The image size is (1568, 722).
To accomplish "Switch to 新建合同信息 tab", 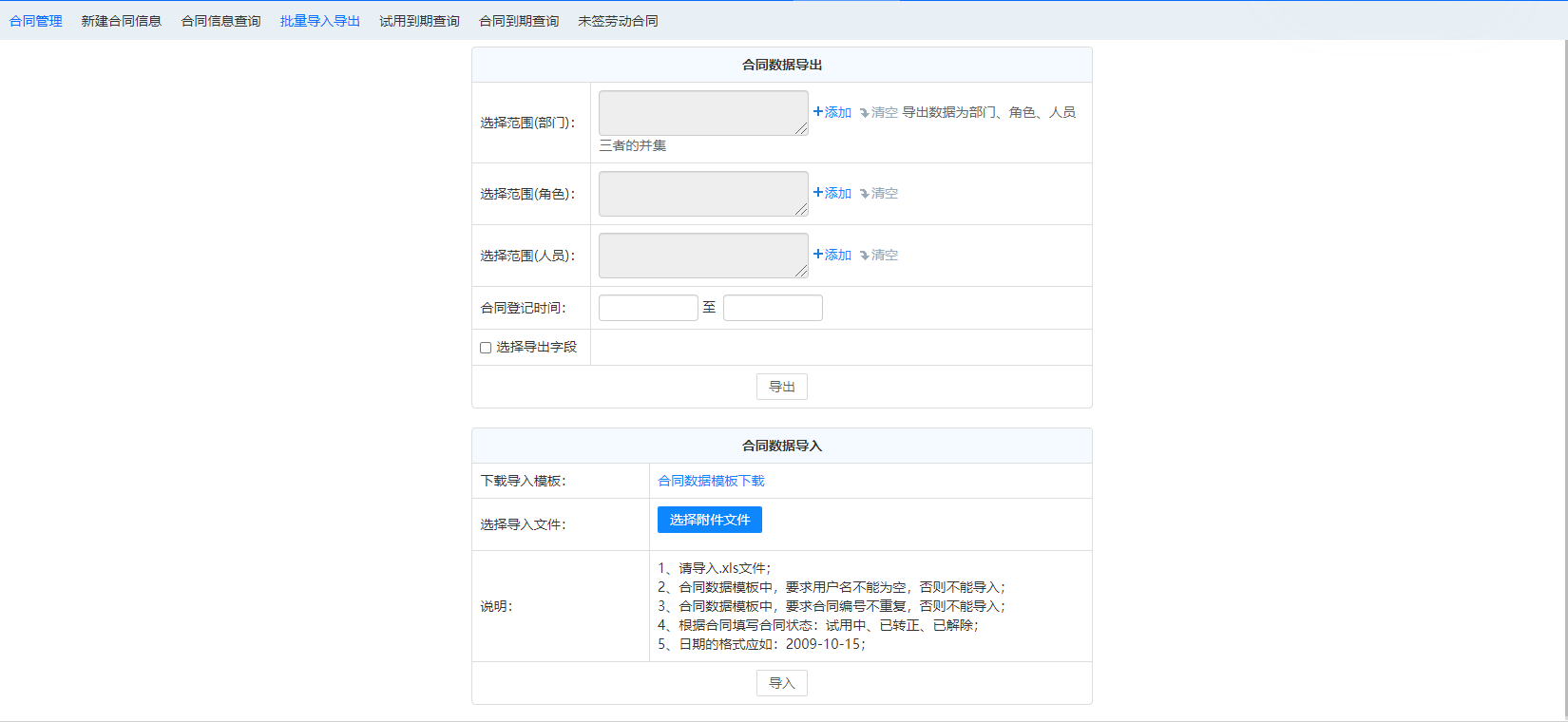I will point(122,21).
